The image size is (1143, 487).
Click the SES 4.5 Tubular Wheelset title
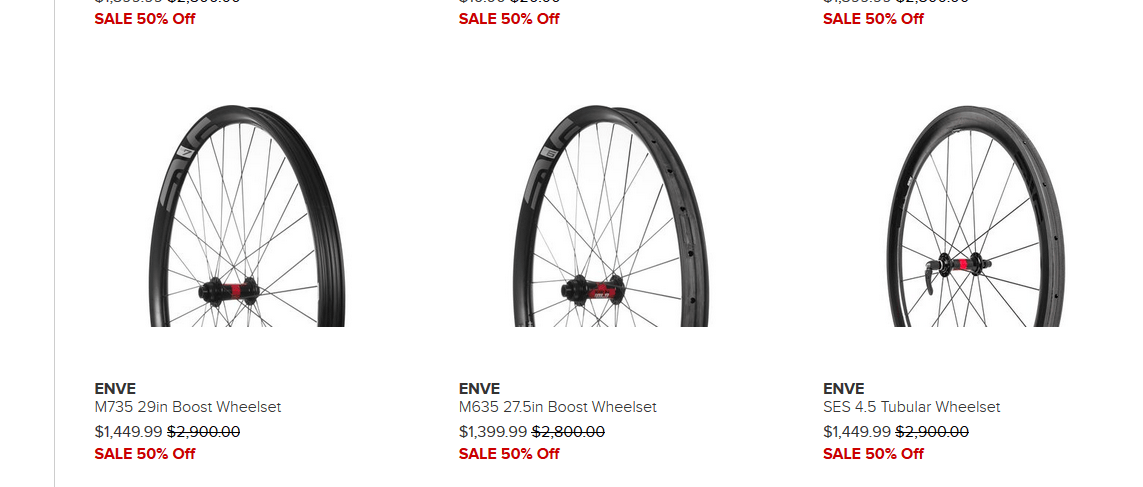coord(911,407)
